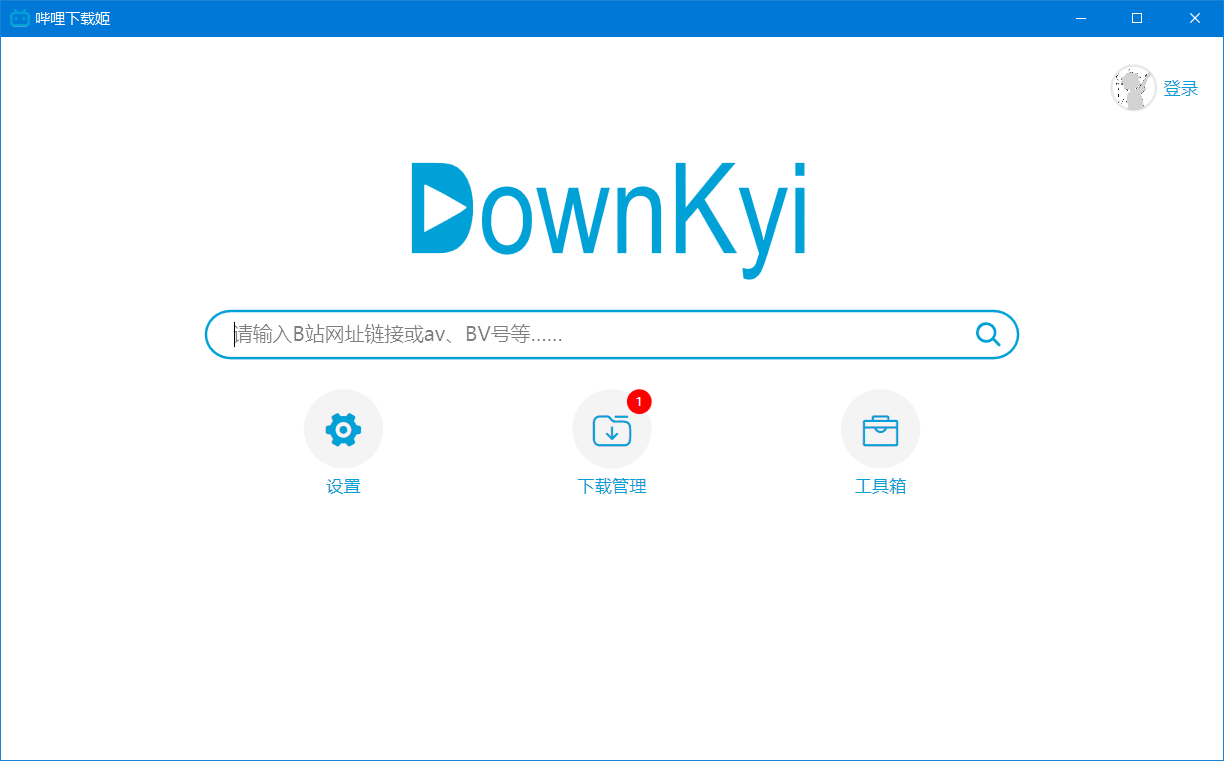Click the magnifier search icon
This screenshot has height=761, width=1224.
(988, 334)
